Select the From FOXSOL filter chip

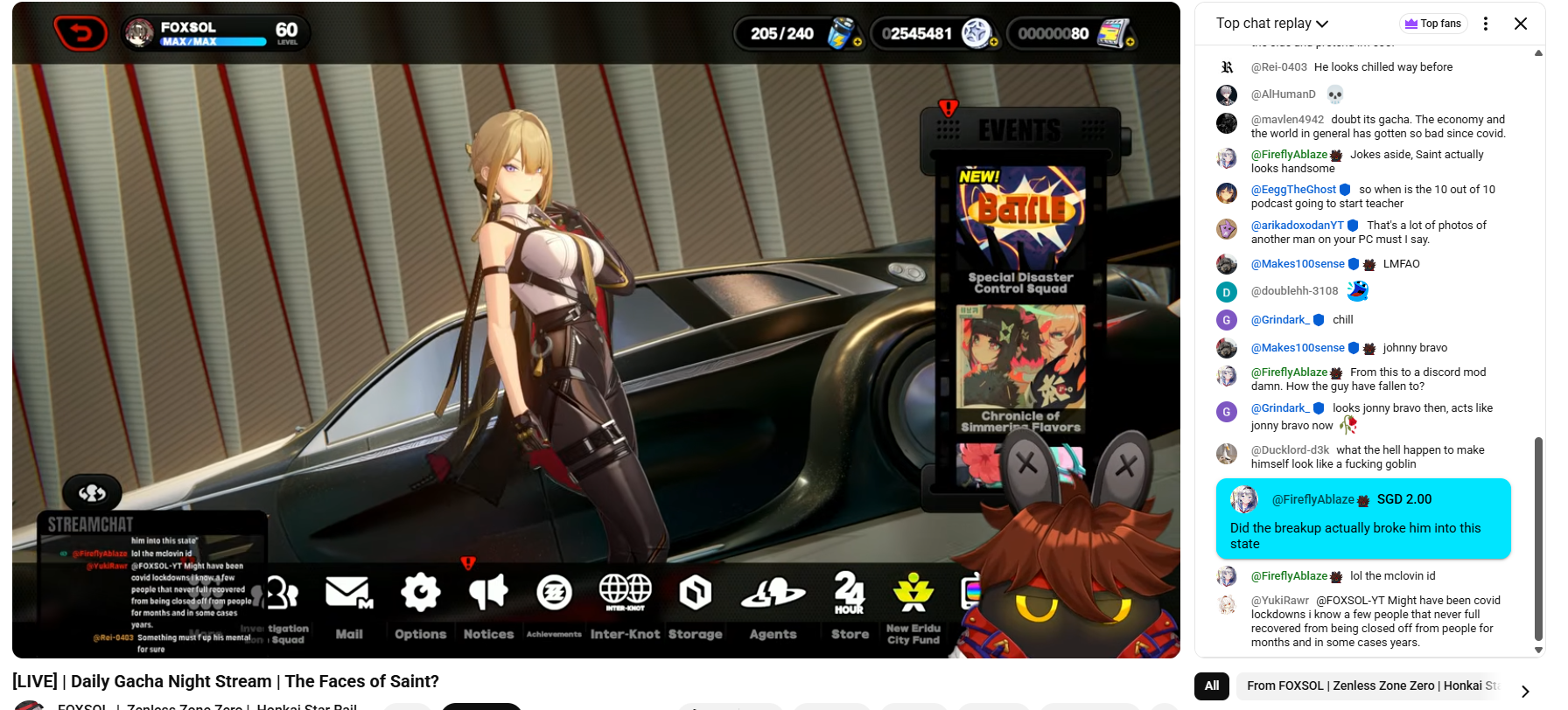pyautogui.click(x=1373, y=686)
